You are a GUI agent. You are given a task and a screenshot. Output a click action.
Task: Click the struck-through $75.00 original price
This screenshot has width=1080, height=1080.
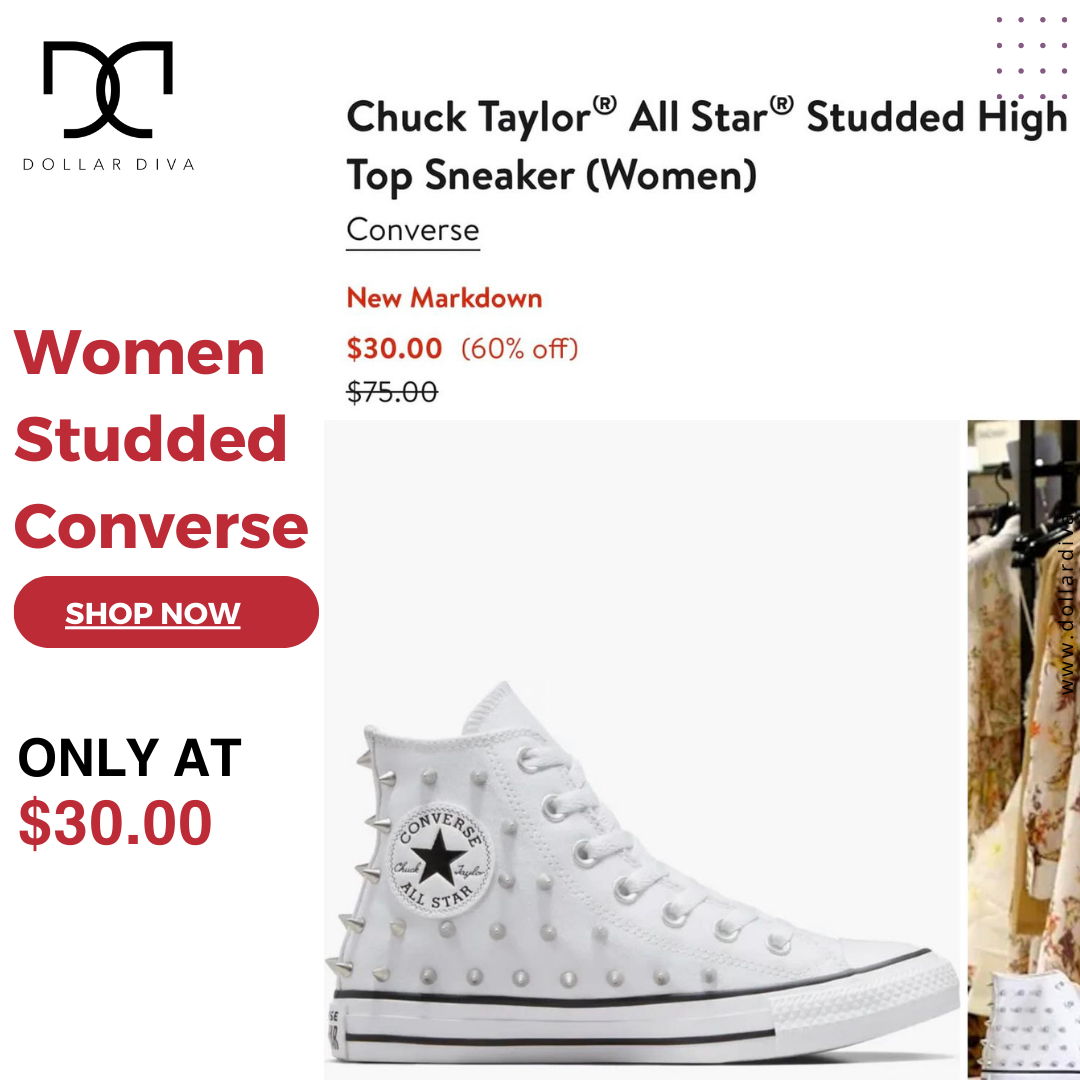(392, 393)
